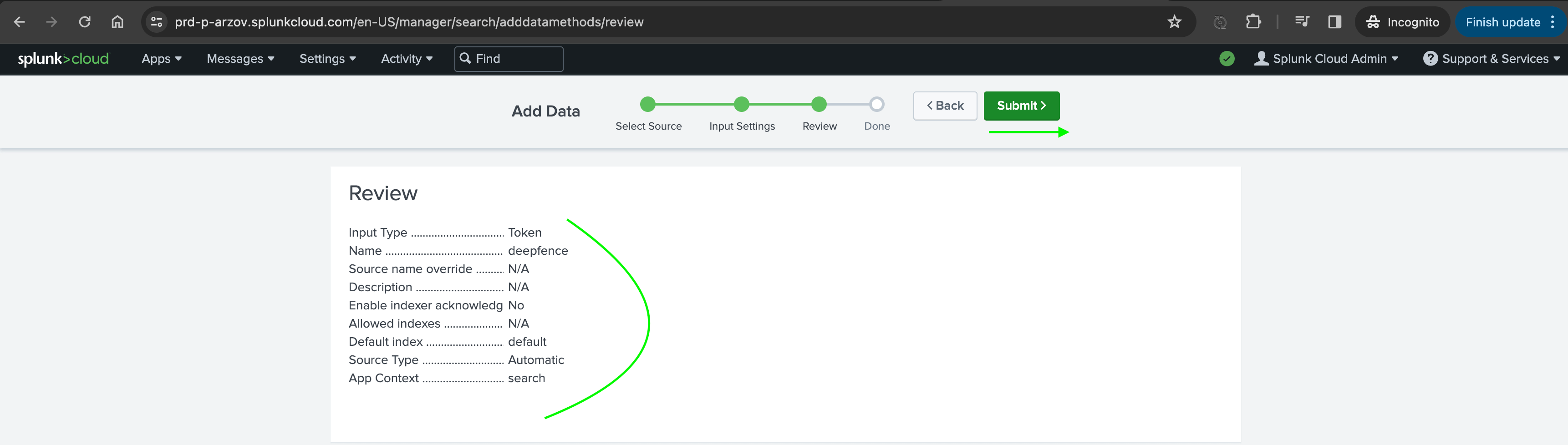
Task: Bookmark this page with the star icon
Action: (x=1174, y=22)
